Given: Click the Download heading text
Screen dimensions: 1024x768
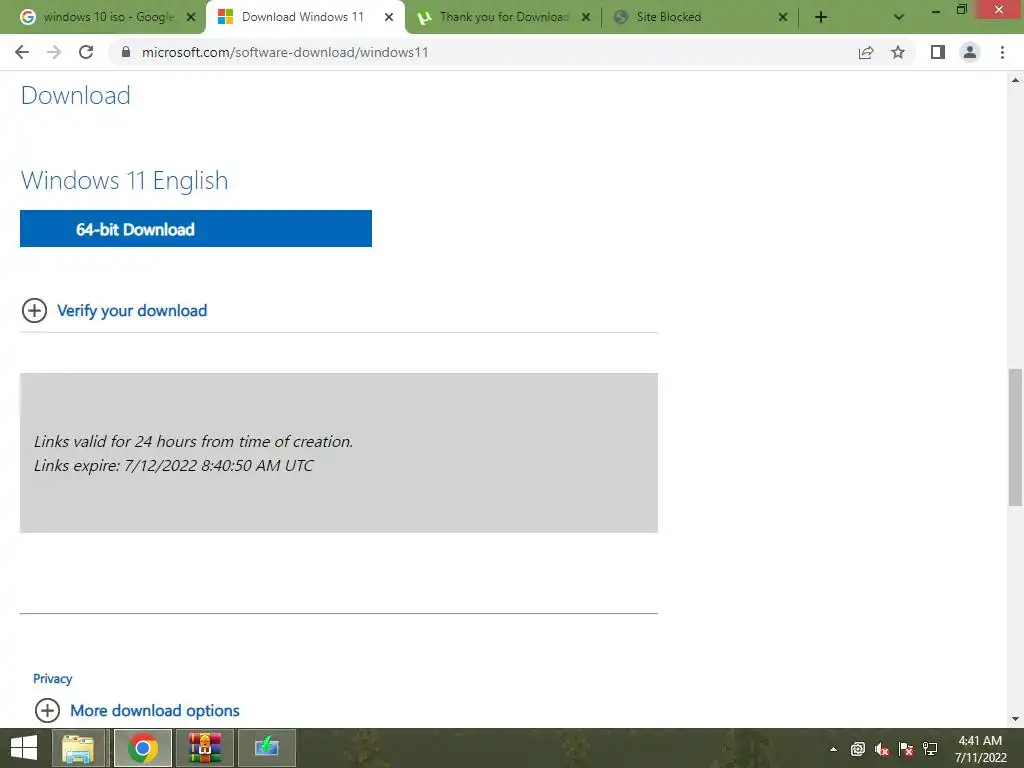Looking at the screenshot, I should (76, 95).
